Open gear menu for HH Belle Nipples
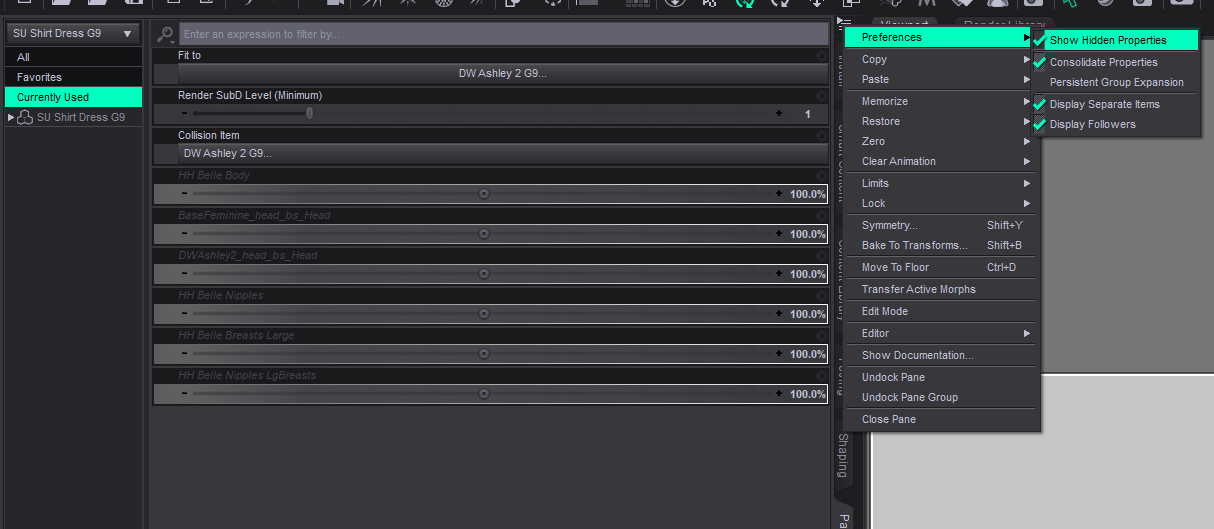 click(822, 296)
